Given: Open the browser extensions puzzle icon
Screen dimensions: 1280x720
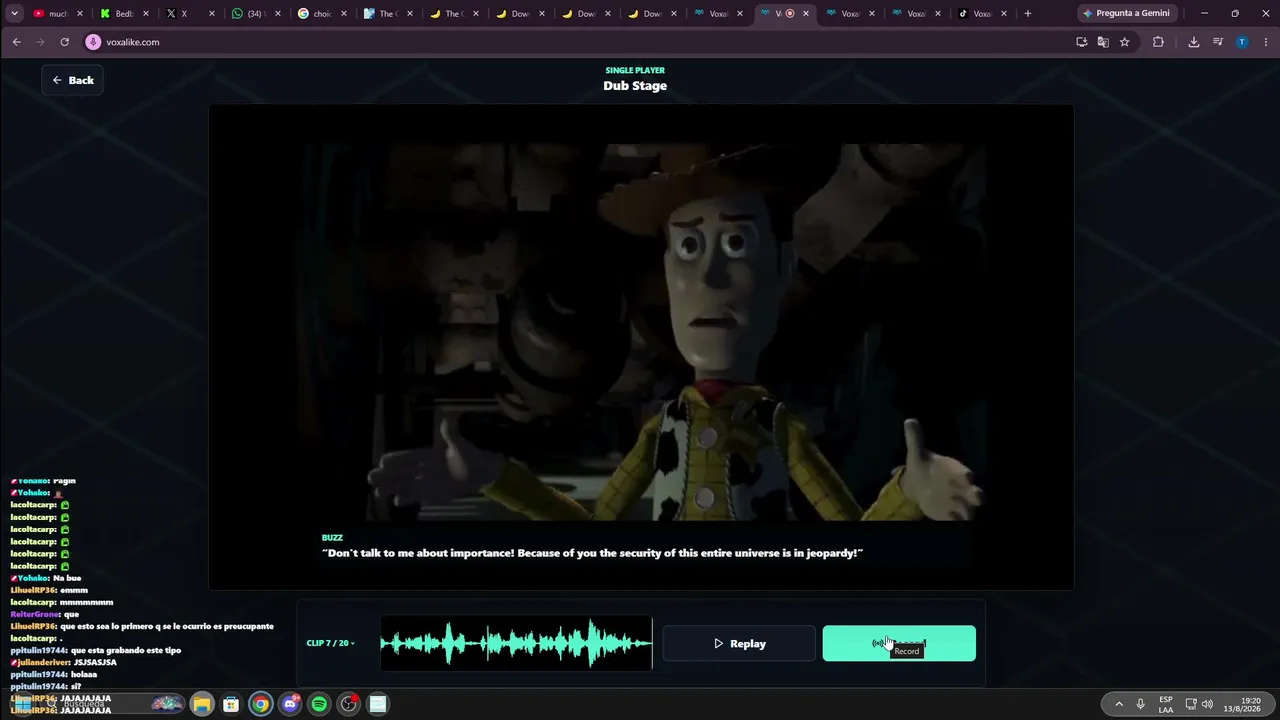Looking at the screenshot, I should [1158, 42].
